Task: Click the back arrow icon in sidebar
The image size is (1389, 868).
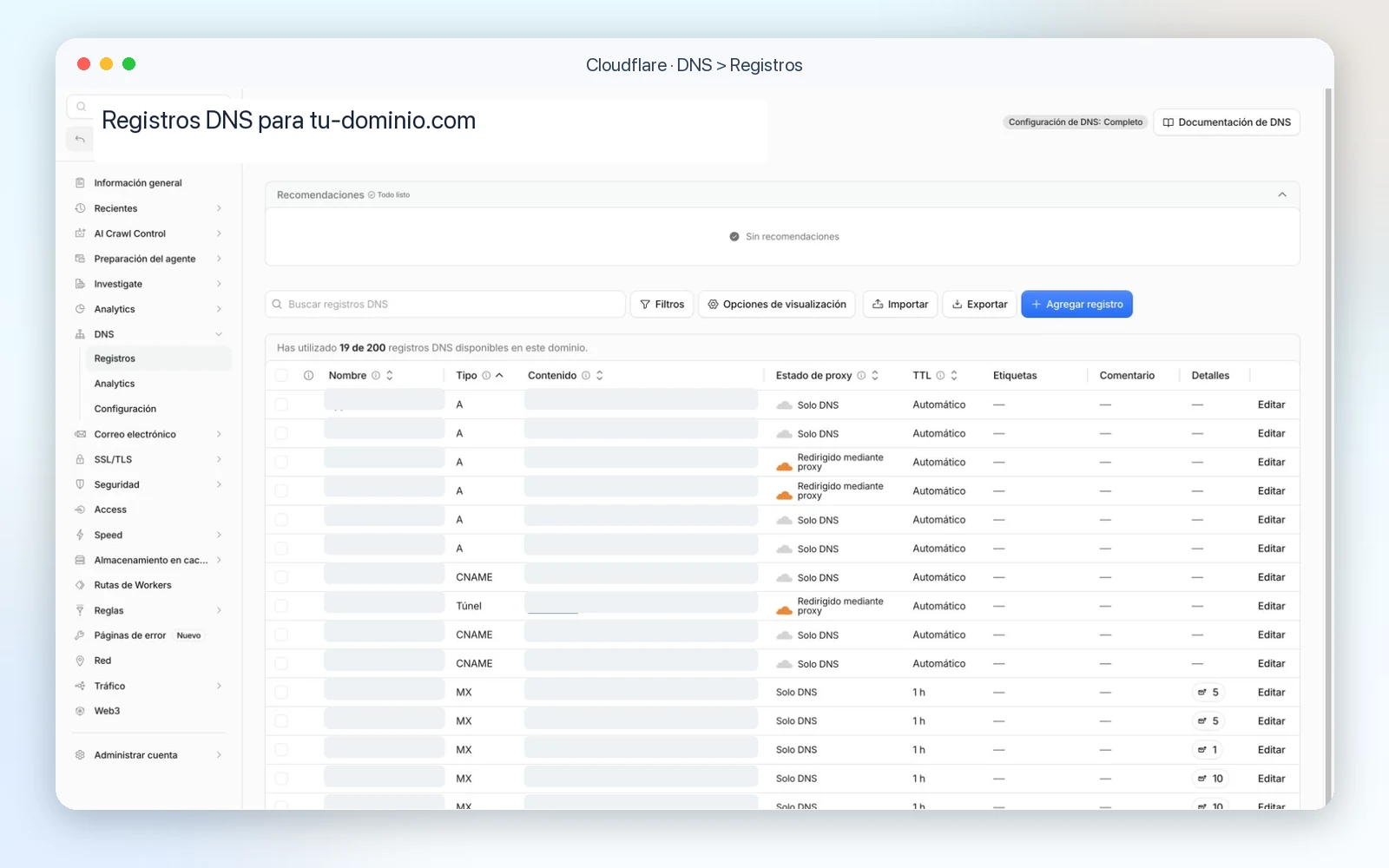Action: click(x=80, y=139)
